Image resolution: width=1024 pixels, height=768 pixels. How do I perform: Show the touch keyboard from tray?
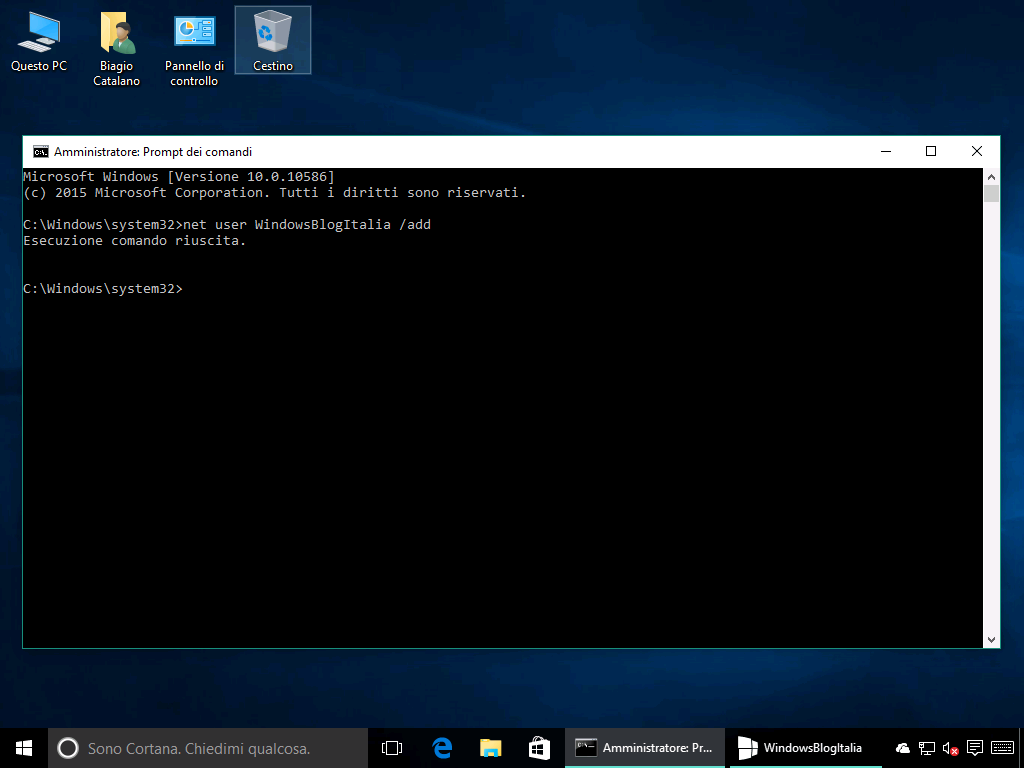(1001, 748)
